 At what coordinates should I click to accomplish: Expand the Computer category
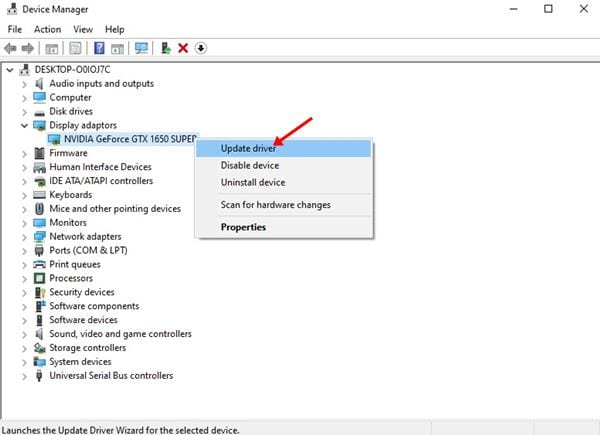pyautogui.click(x=24, y=98)
